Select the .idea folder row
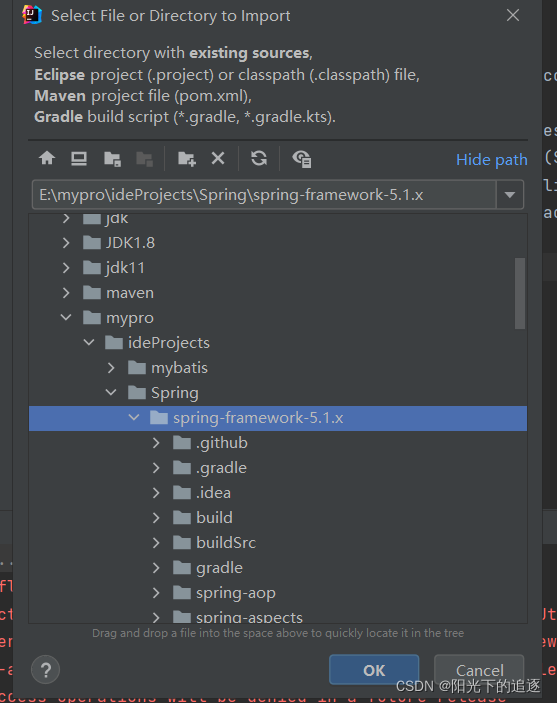This screenshot has width=557, height=703. click(278, 493)
